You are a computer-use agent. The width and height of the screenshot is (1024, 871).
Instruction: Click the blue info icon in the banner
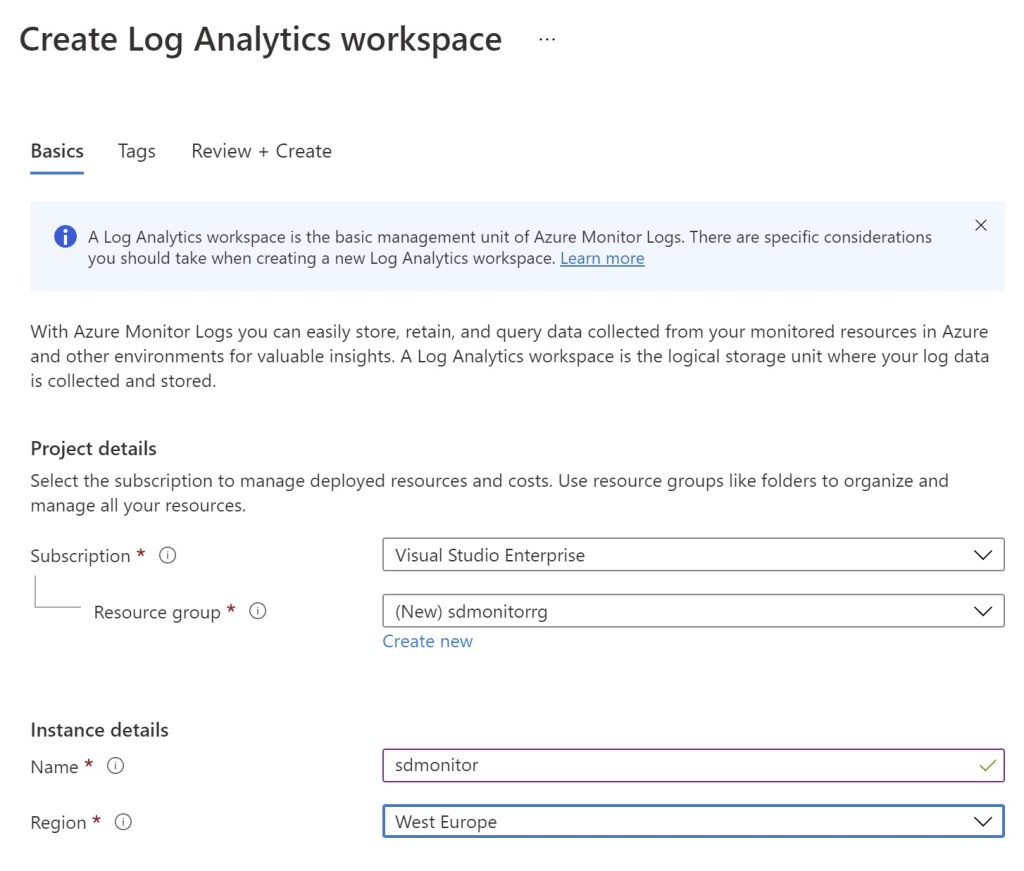tap(65, 237)
